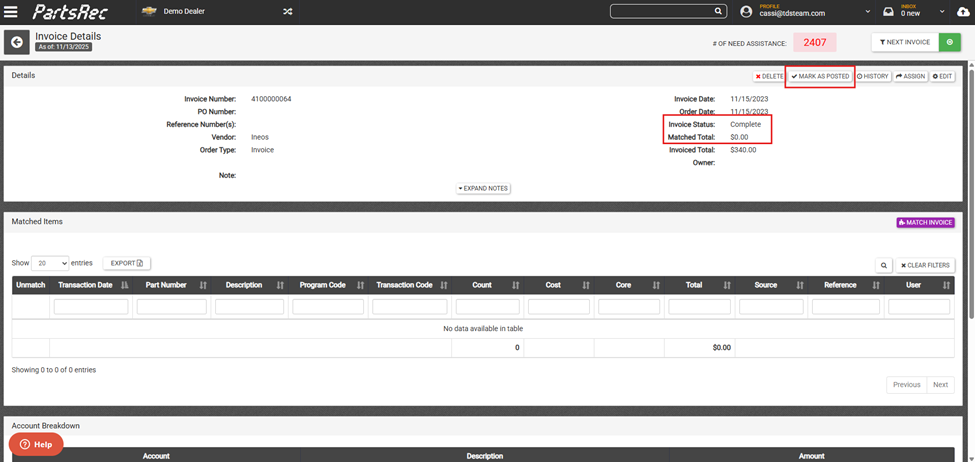Click cassi@tdsteam.com profile email
This screenshot has width=975, height=462.
point(792,14)
